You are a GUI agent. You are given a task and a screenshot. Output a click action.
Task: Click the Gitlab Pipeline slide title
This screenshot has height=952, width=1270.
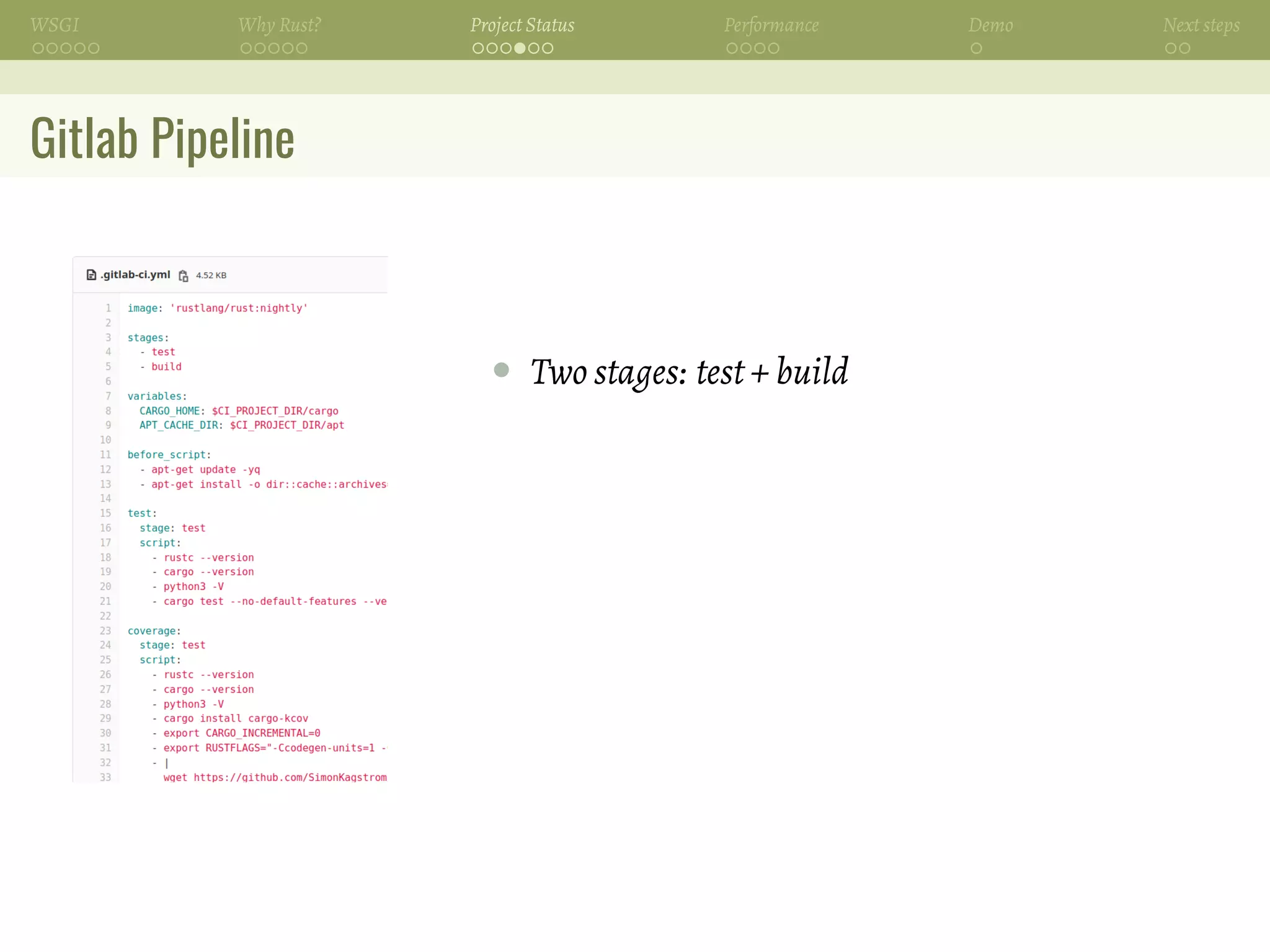pos(162,139)
